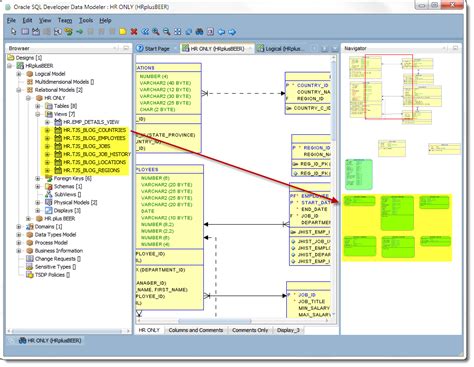Select the New Table tool
Image resolution: width=474 pixels, height=367 pixels.
(x=25, y=32)
